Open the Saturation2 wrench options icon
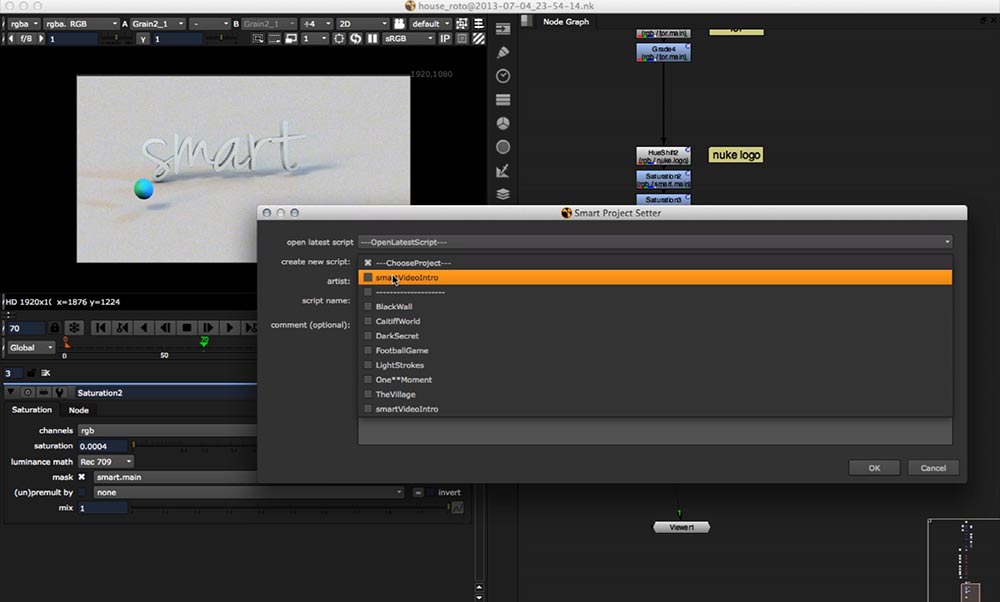 (x=59, y=393)
